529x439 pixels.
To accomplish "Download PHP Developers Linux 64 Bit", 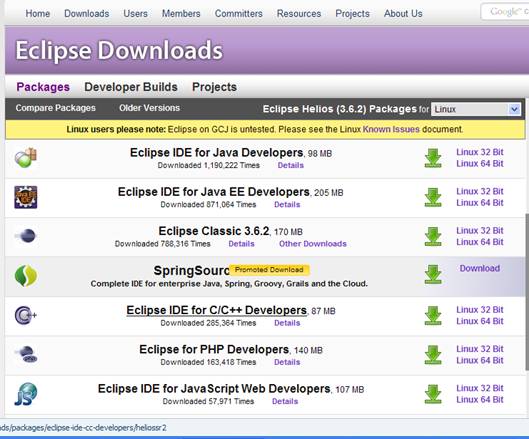I will [x=479, y=360].
